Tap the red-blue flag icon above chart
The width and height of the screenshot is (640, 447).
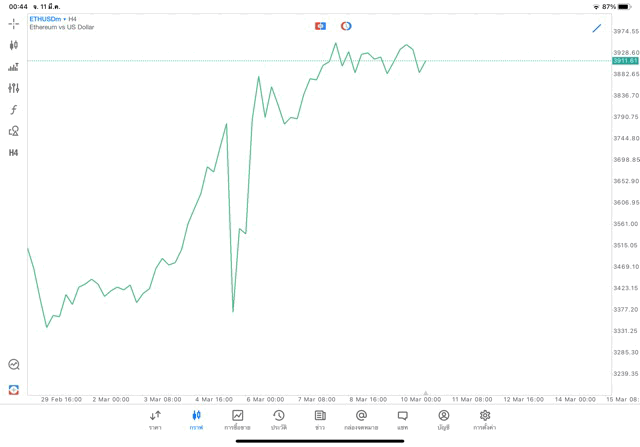click(x=320, y=26)
